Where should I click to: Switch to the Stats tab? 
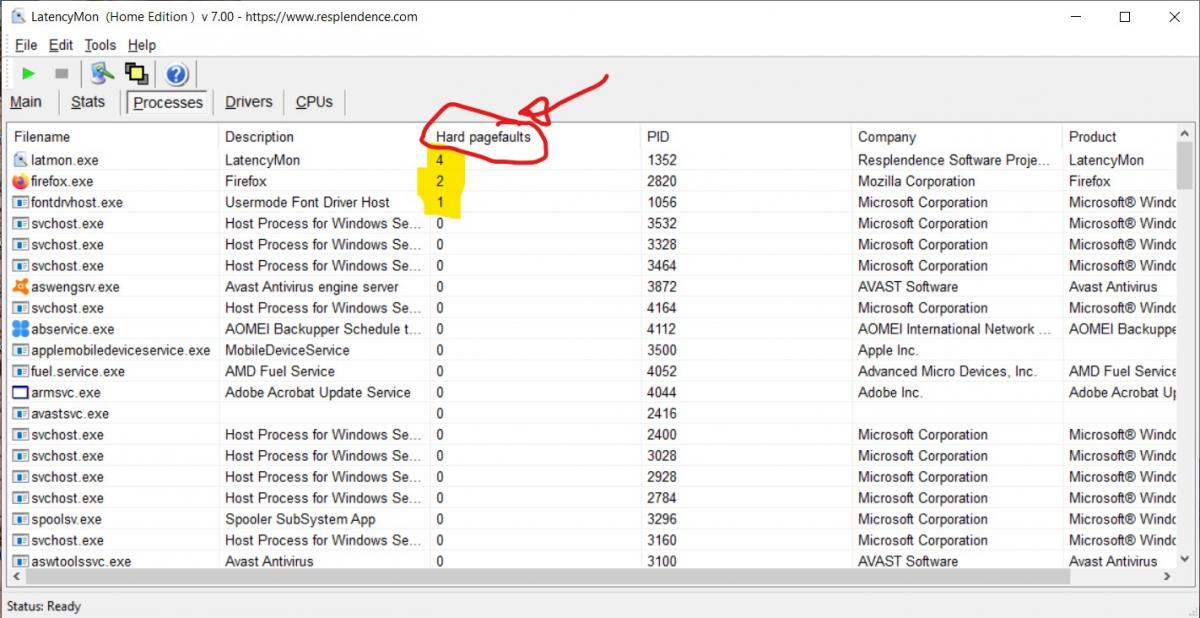coord(88,102)
